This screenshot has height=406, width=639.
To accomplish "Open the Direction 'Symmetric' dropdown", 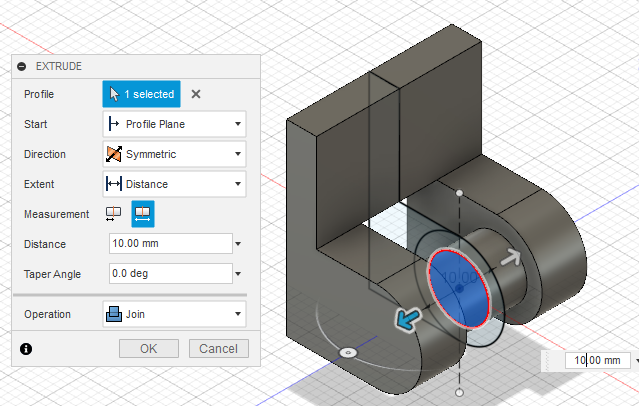I will 174,154.
